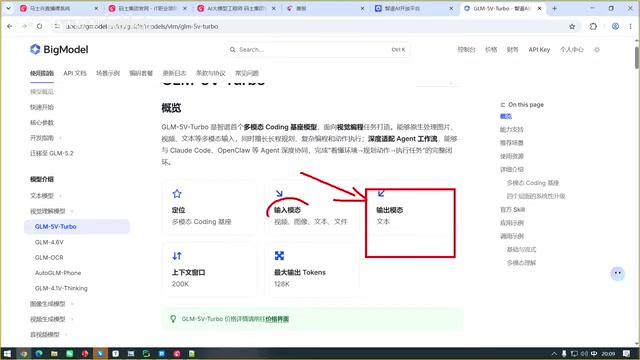The width and height of the screenshot is (640, 360).
Task: Click the 中 input method indicator
Action: click(594, 353)
